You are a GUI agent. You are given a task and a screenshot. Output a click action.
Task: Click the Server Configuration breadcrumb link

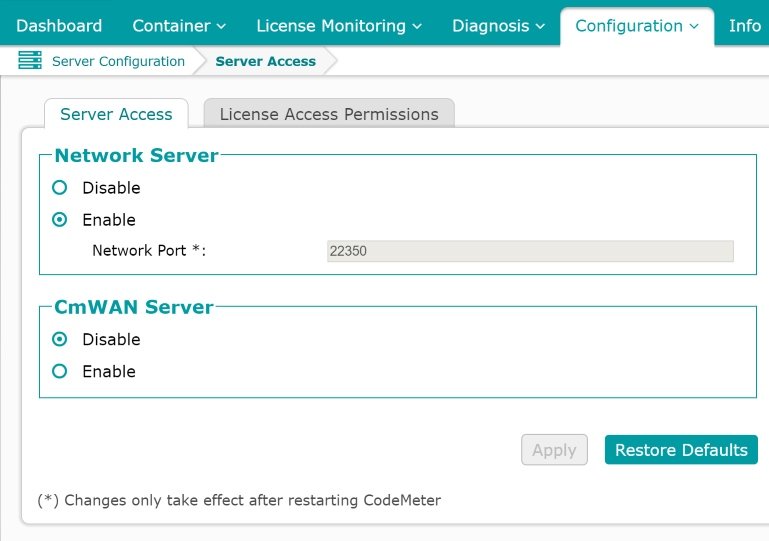click(x=118, y=61)
